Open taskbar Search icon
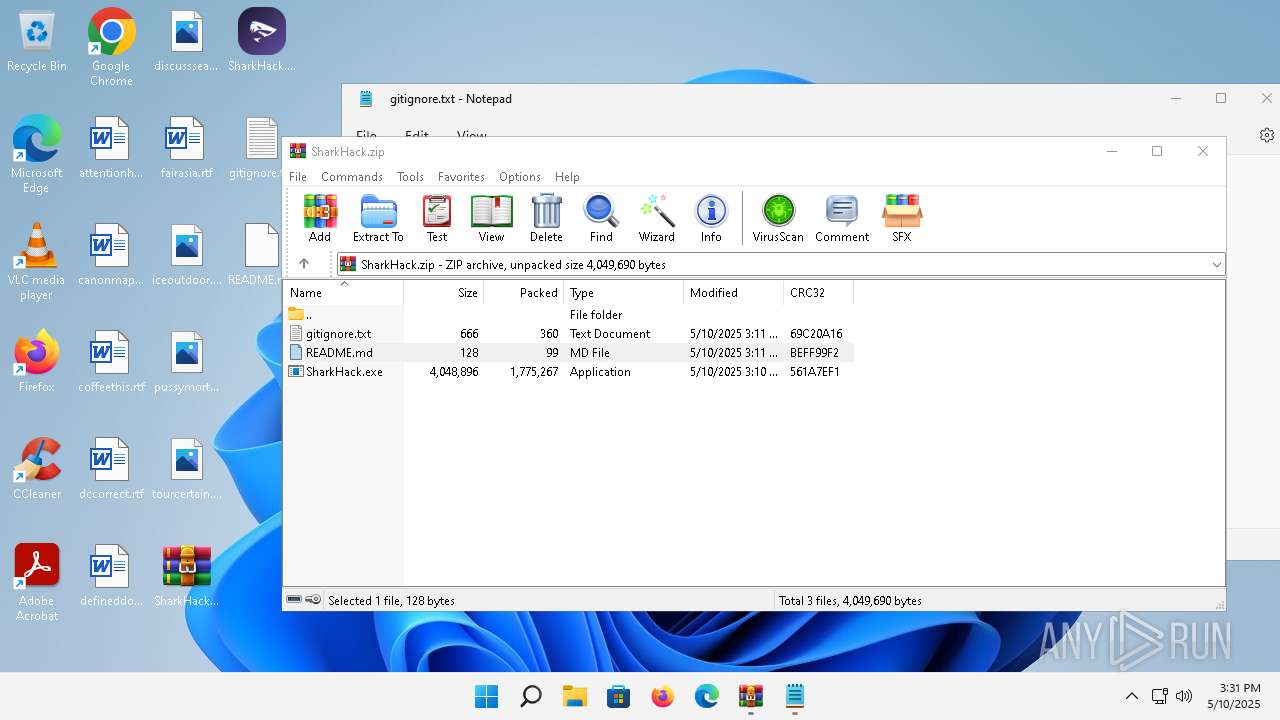 (x=531, y=696)
